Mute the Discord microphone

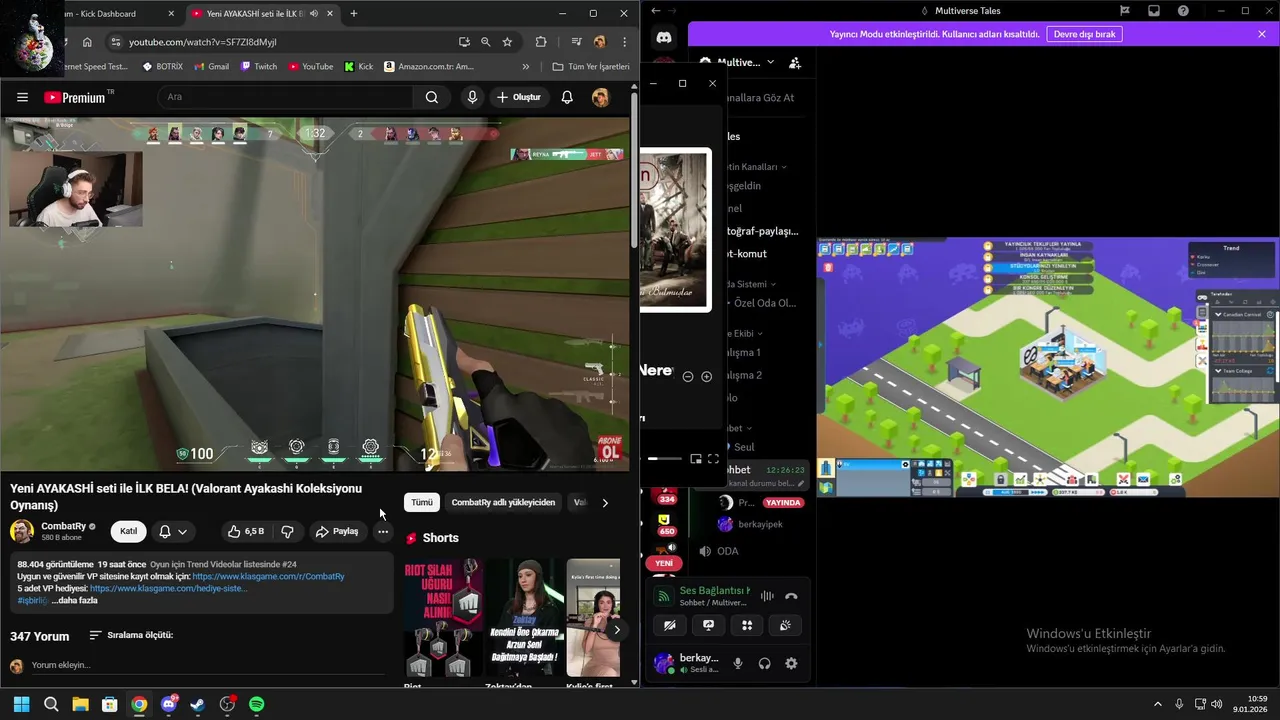738,663
